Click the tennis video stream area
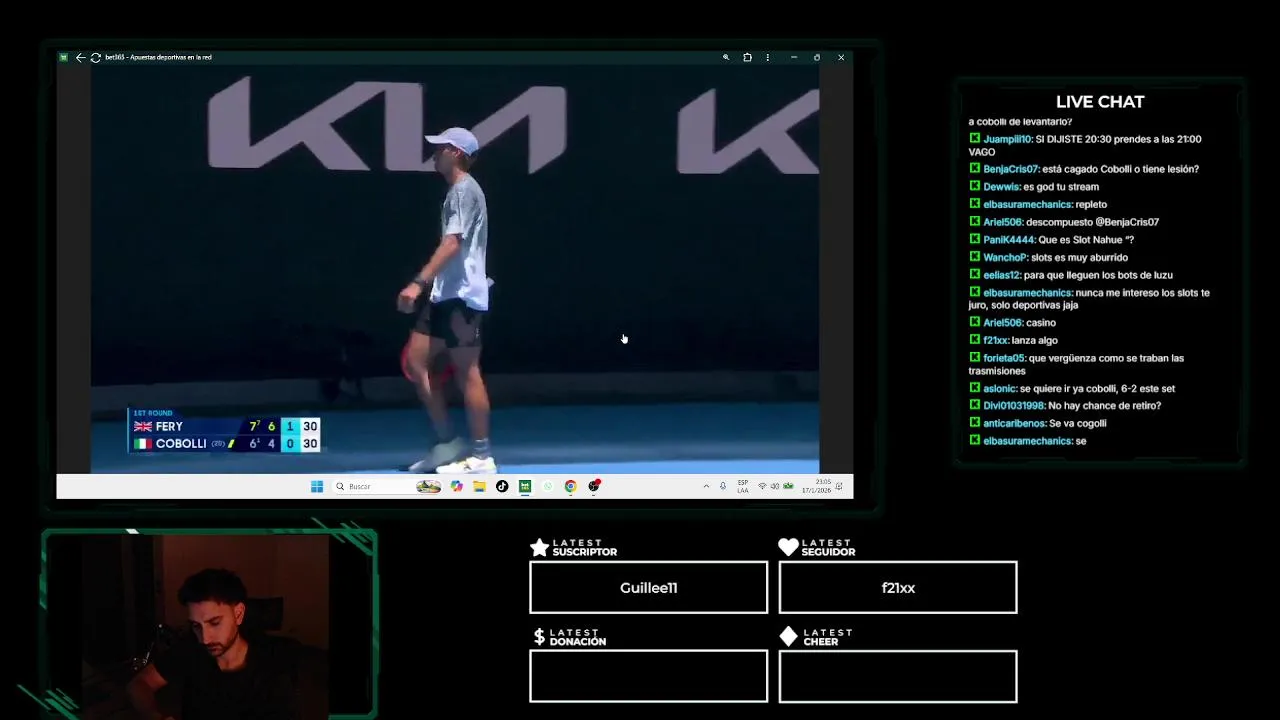This screenshot has height=720, width=1280. 455,268
